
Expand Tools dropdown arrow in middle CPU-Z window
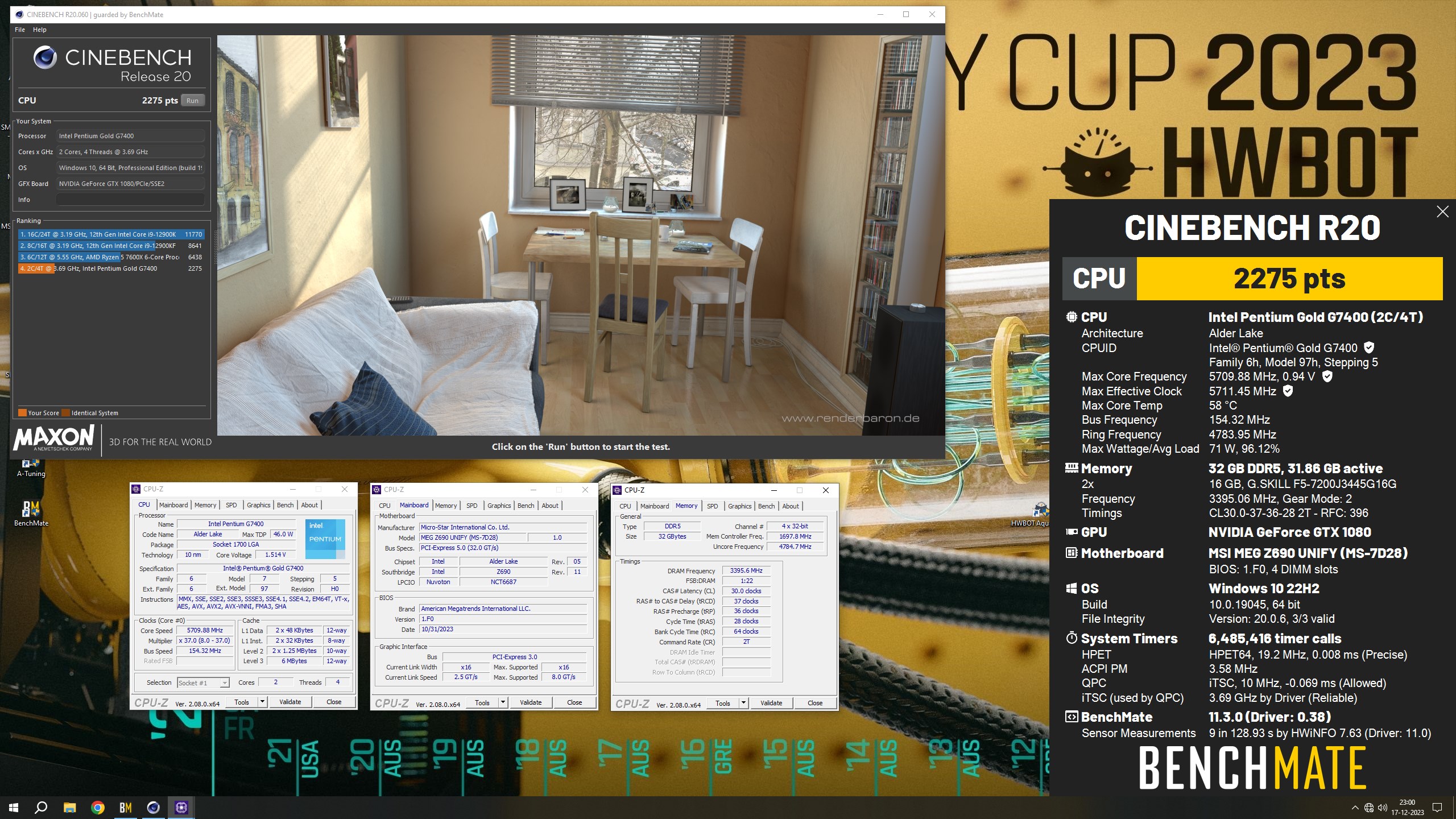[x=503, y=702]
